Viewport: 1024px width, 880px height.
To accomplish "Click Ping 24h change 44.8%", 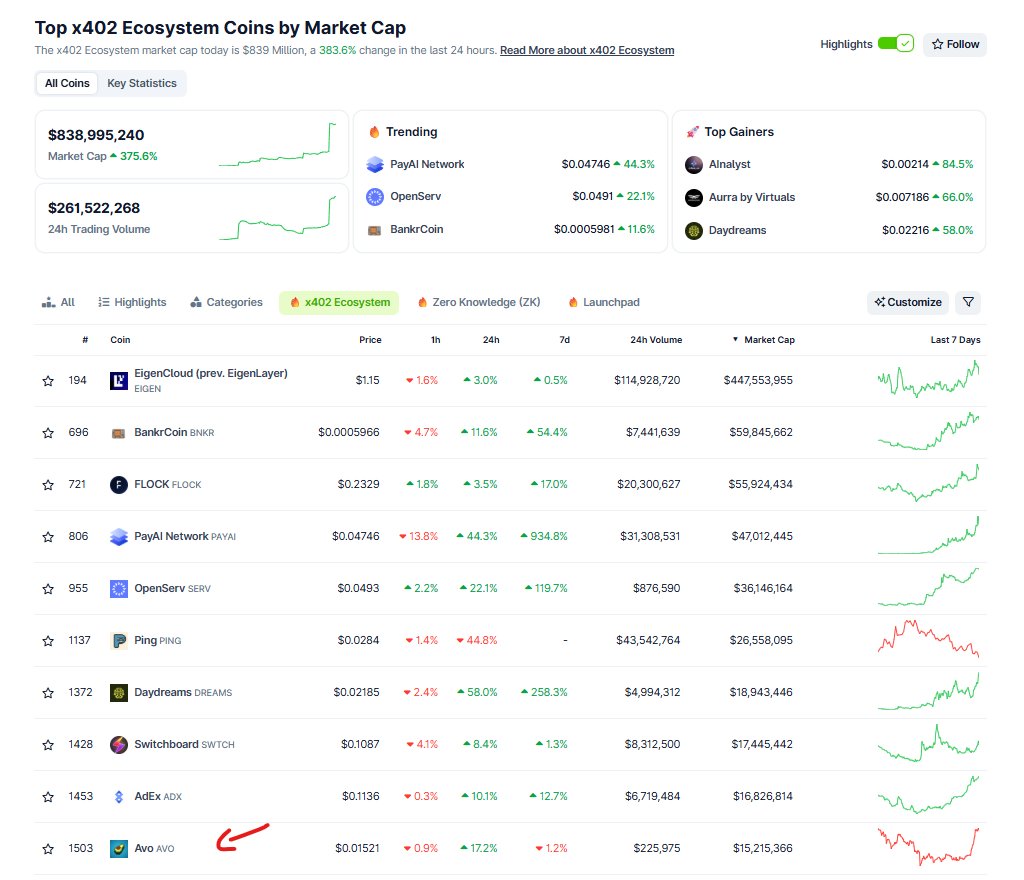I will pyautogui.click(x=477, y=640).
